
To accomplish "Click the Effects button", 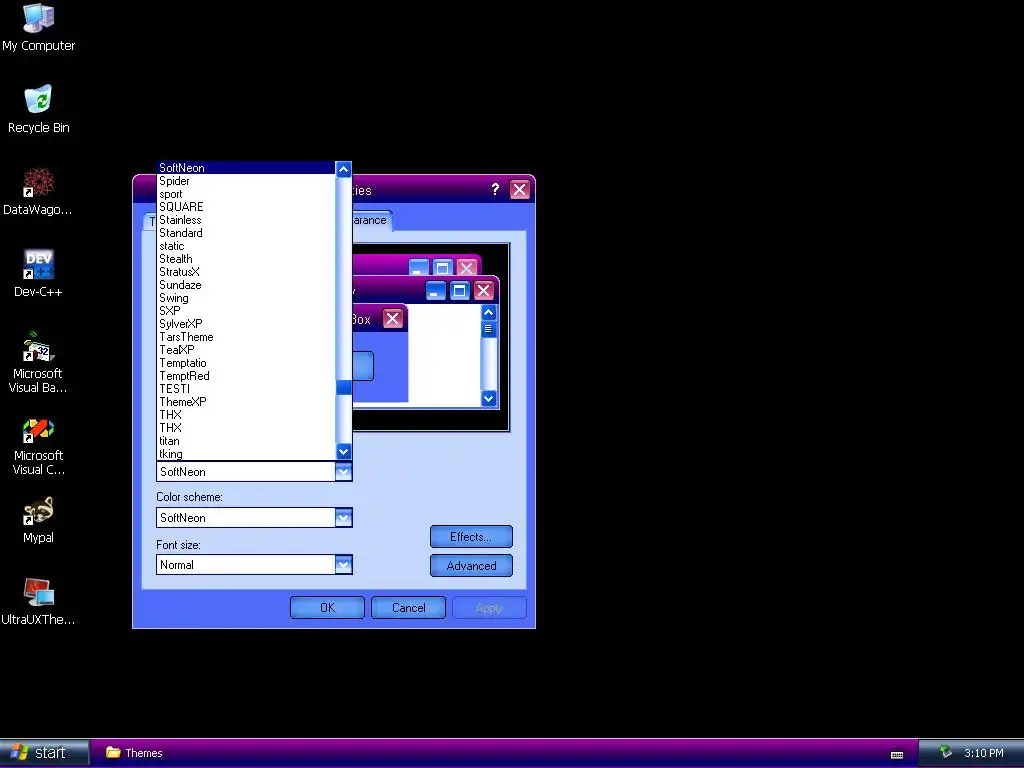I will click(471, 537).
